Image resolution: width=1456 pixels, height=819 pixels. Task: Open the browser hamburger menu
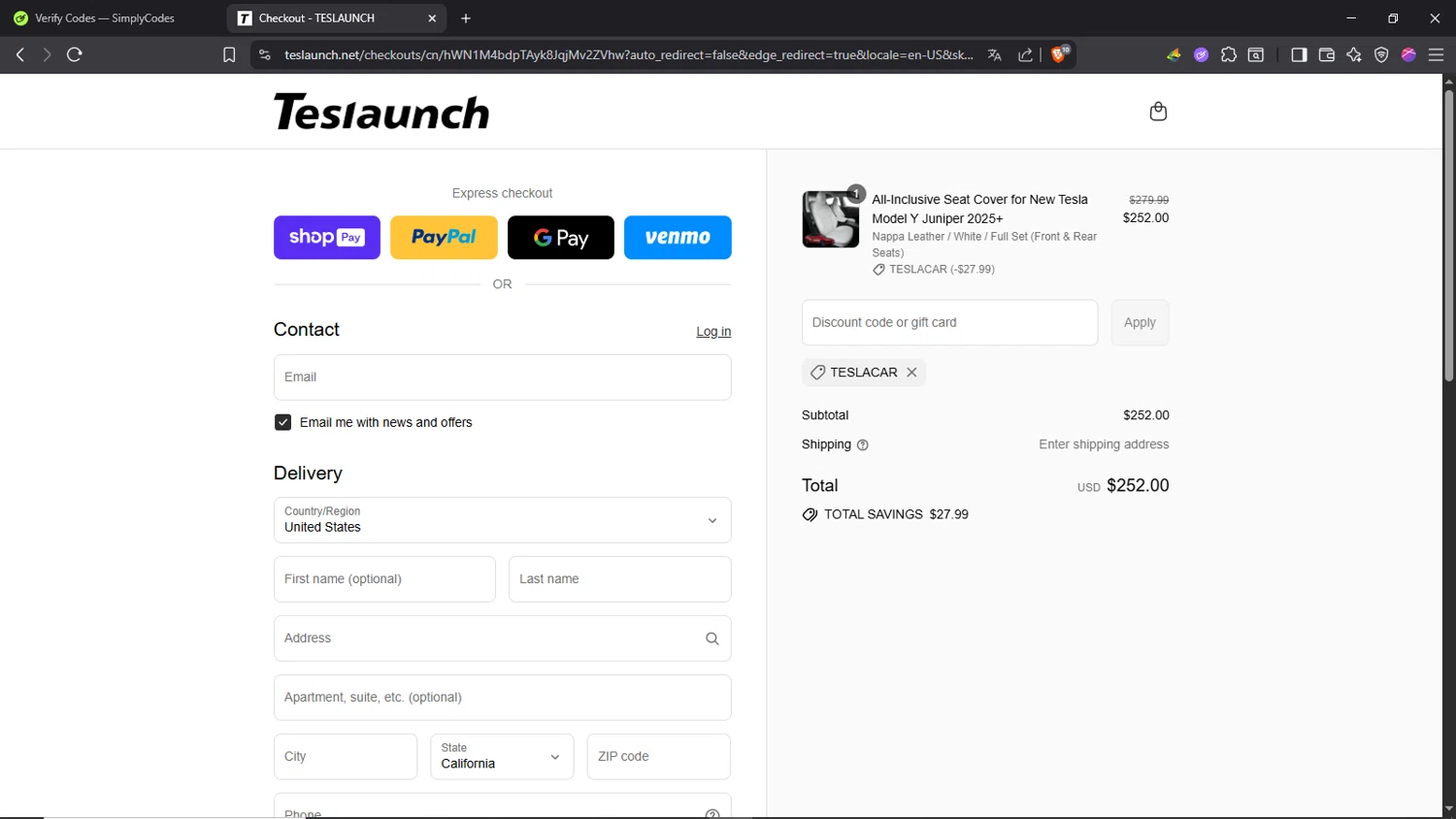1436,55
